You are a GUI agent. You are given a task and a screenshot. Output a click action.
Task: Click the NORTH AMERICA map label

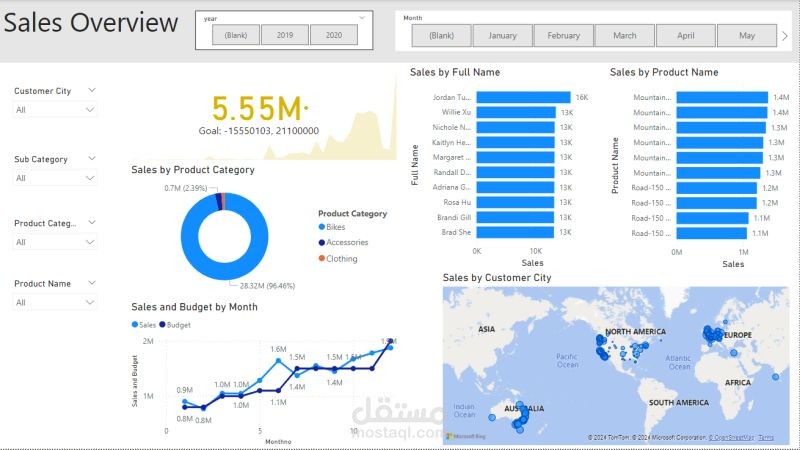point(636,332)
